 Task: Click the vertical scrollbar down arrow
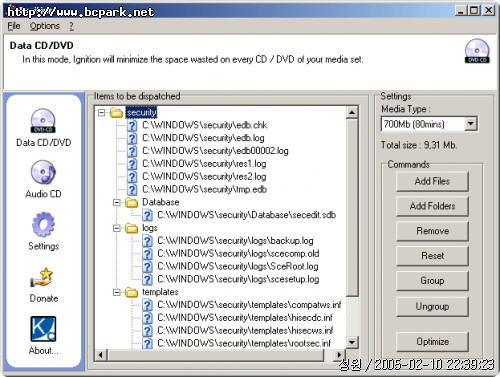point(352,342)
